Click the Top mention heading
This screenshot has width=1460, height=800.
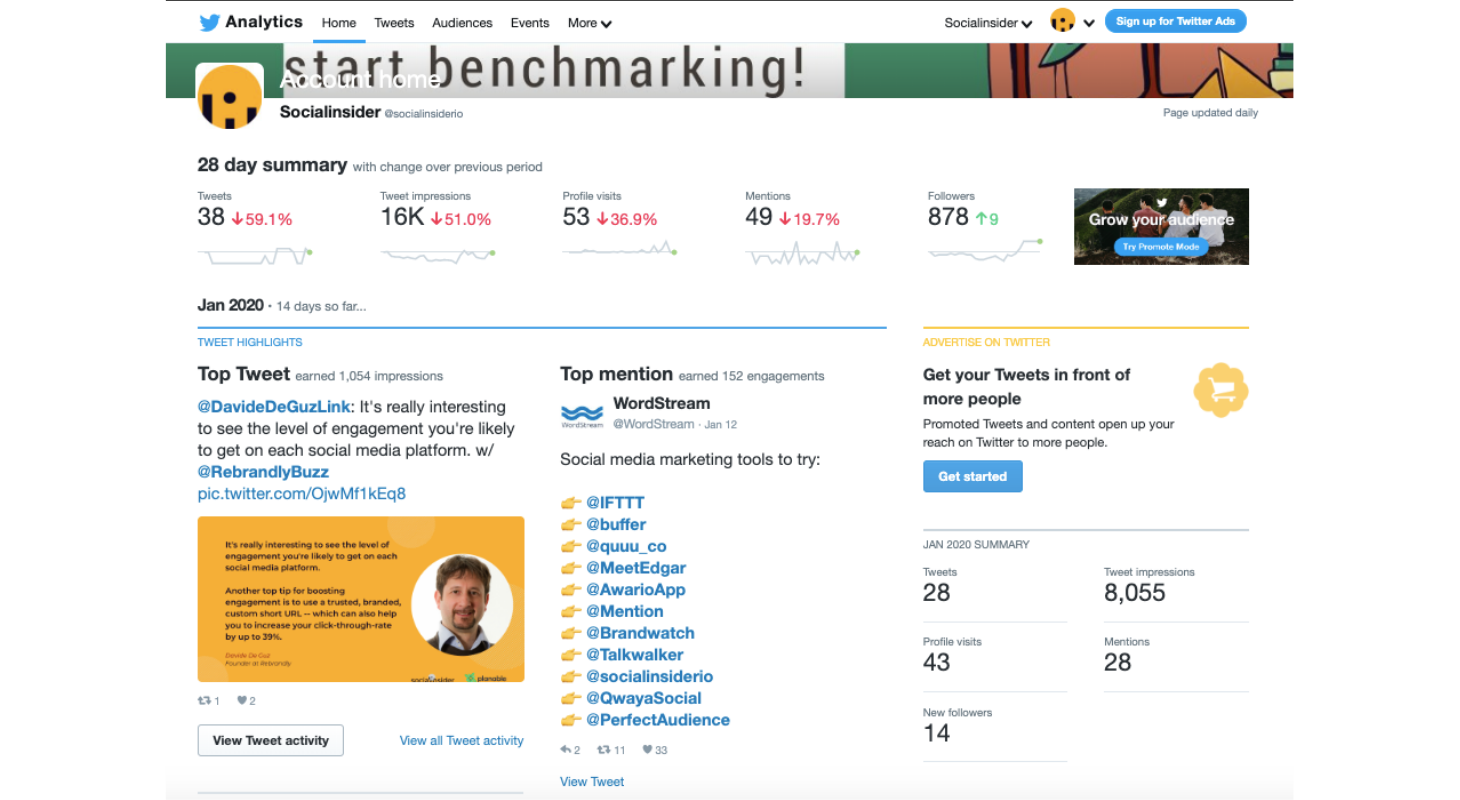pos(616,374)
